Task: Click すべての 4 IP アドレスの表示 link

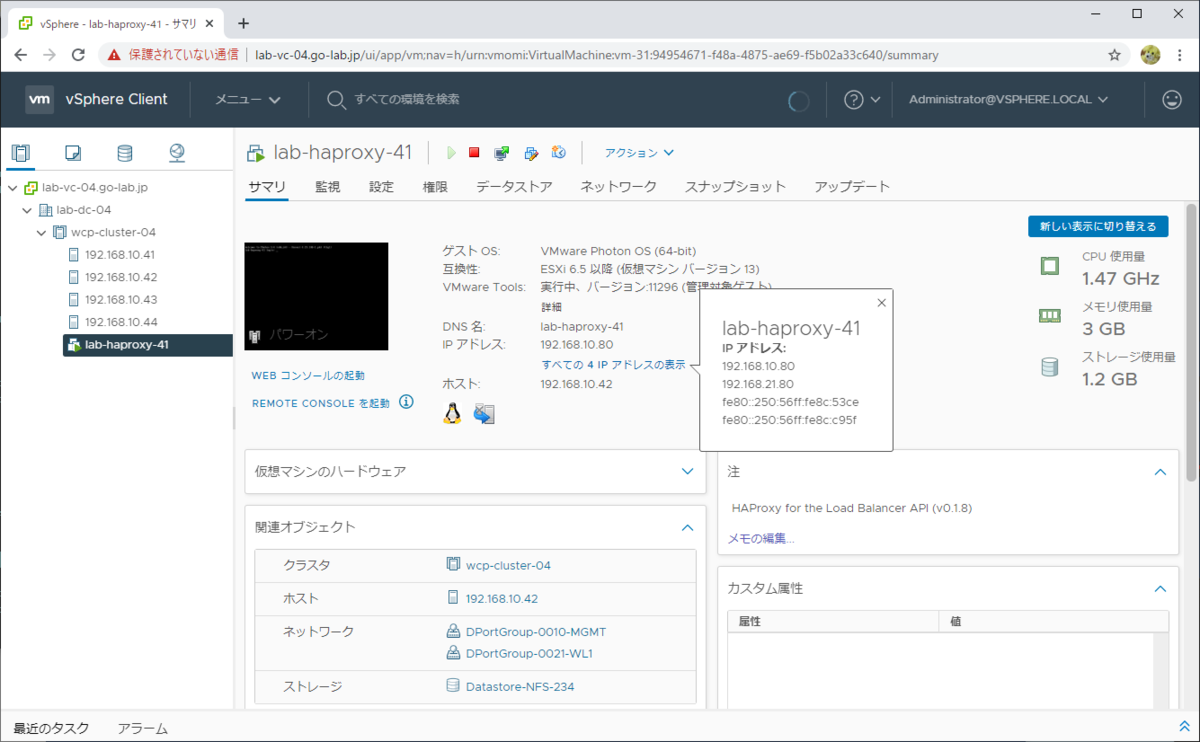Action: click(613, 364)
